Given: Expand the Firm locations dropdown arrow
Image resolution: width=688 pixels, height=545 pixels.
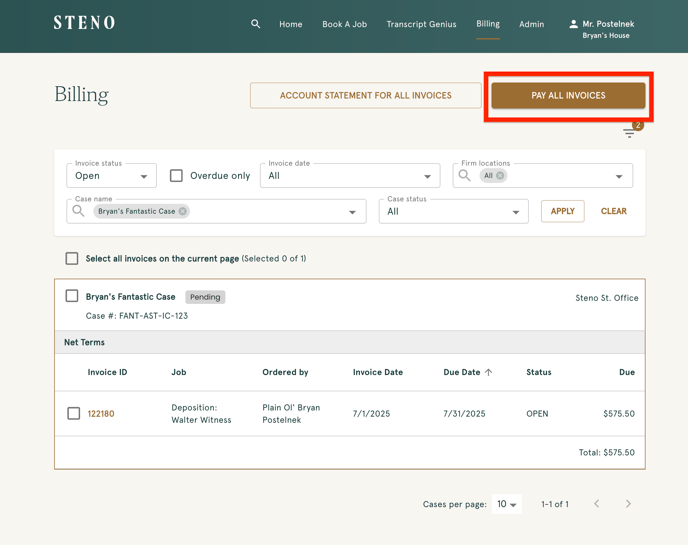Looking at the screenshot, I should pos(619,176).
